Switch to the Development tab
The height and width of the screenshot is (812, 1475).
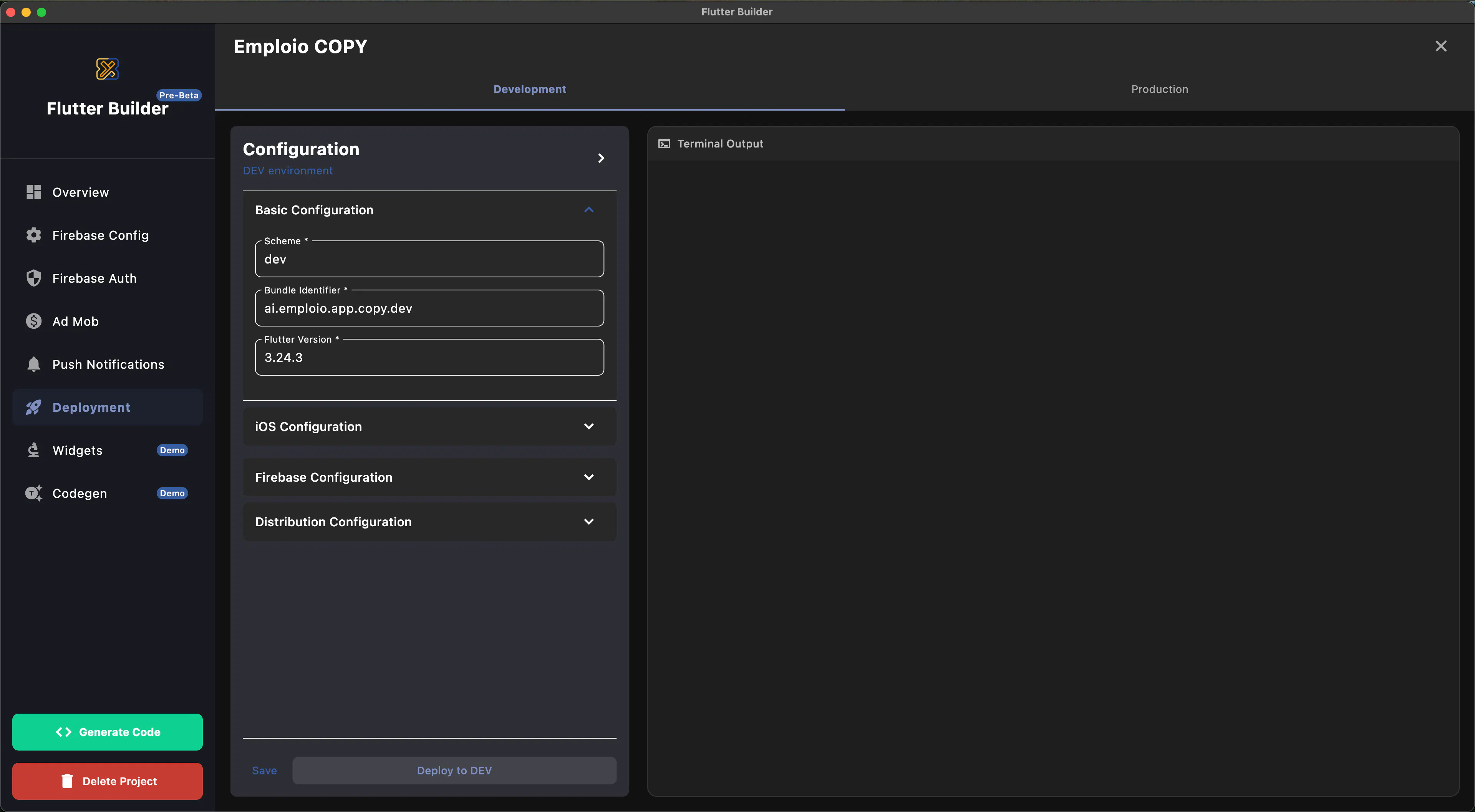pyautogui.click(x=530, y=89)
